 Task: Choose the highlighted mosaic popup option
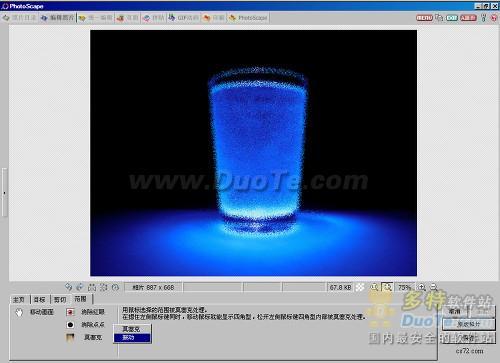coord(132,338)
